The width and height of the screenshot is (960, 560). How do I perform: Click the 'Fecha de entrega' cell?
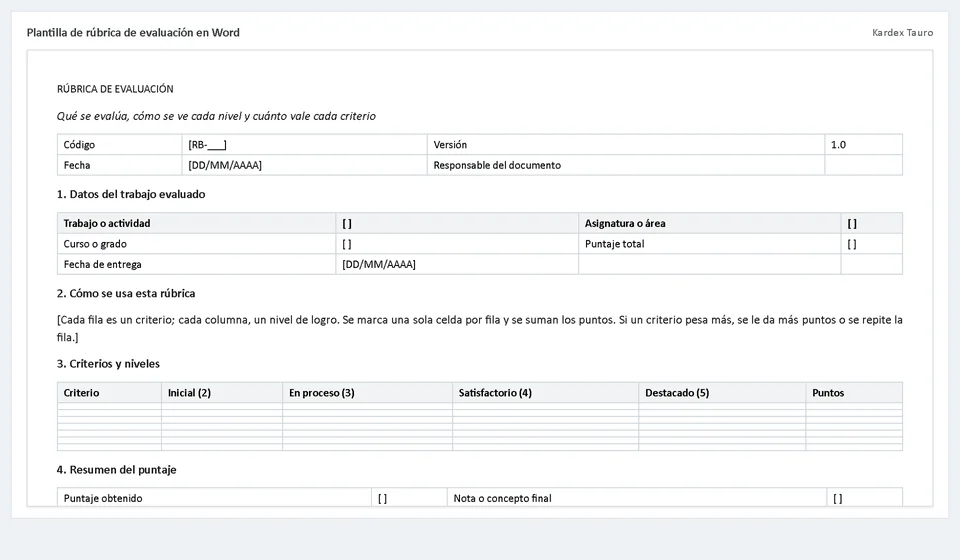point(196,264)
